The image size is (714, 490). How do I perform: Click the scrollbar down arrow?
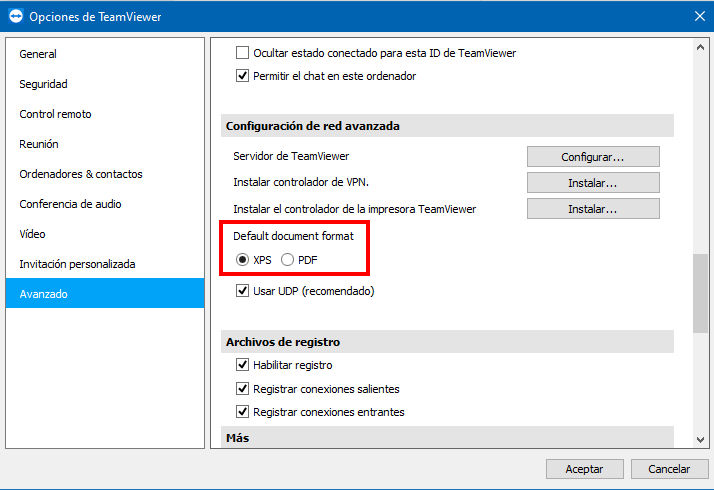[x=700, y=439]
